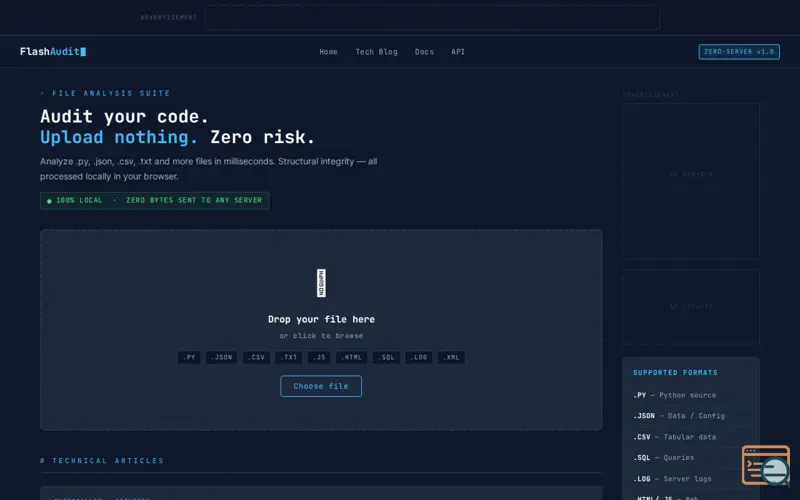Select the .XML format chip
The image size is (800, 500).
pos(451,357)
